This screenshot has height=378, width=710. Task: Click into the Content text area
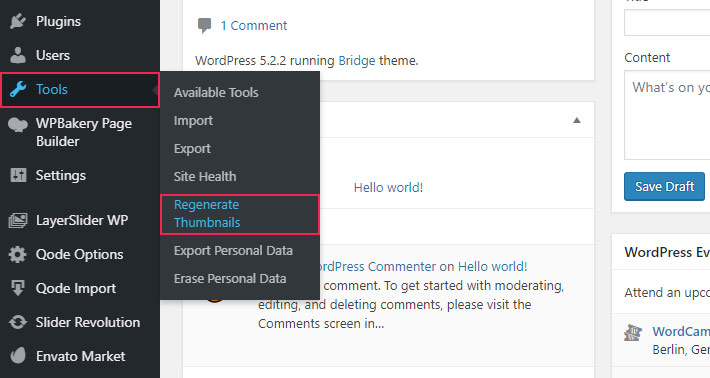[667, 115]
